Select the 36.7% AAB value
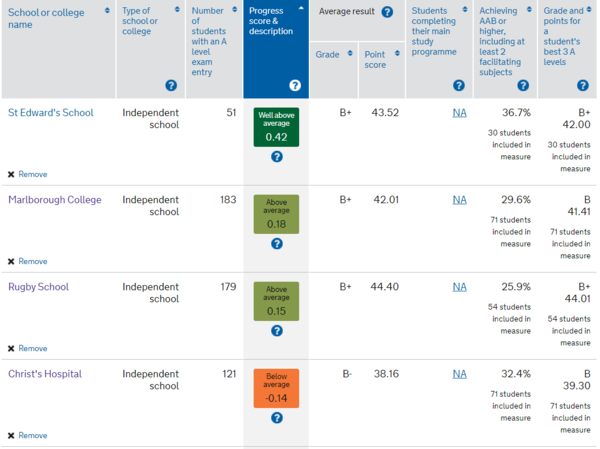The width and height of the screenshot is (600, 449). point(516,113)
